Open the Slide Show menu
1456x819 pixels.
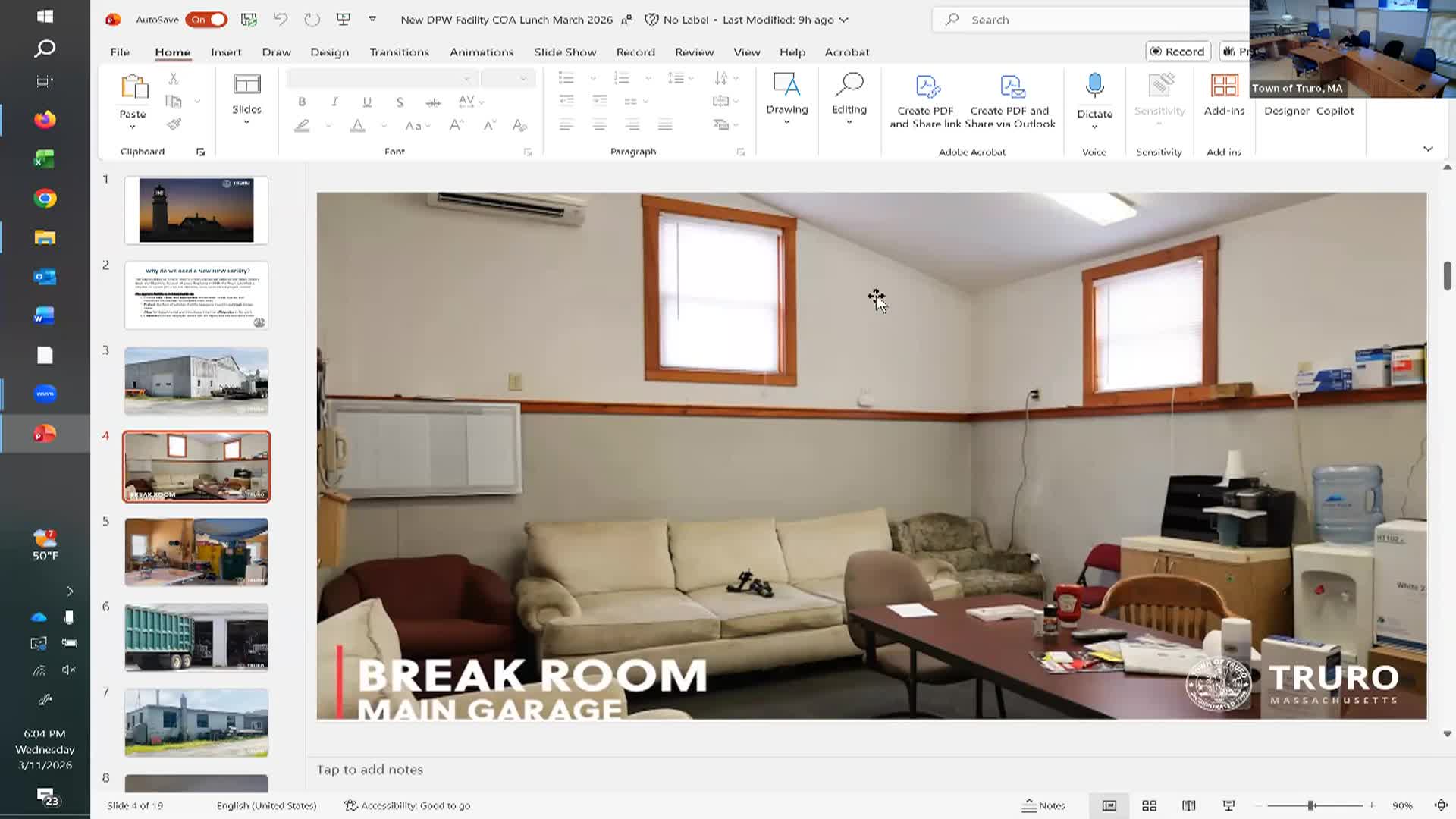pyautogui.click(x=564, y=52)
